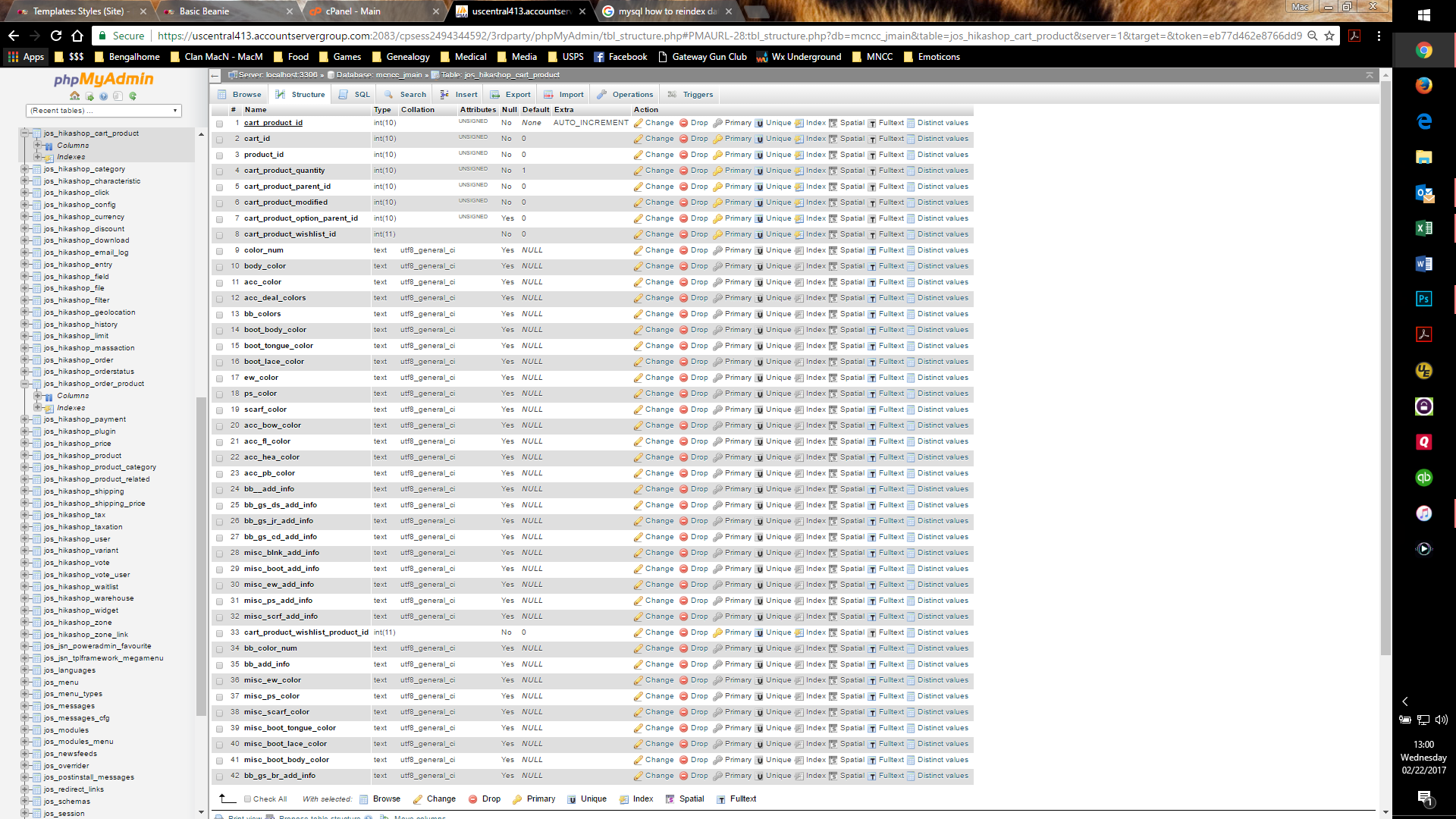This screenshot has height=819, width=1456.
Task: Open phpMyAdmin documentation help icon
Action: [104, 96]
